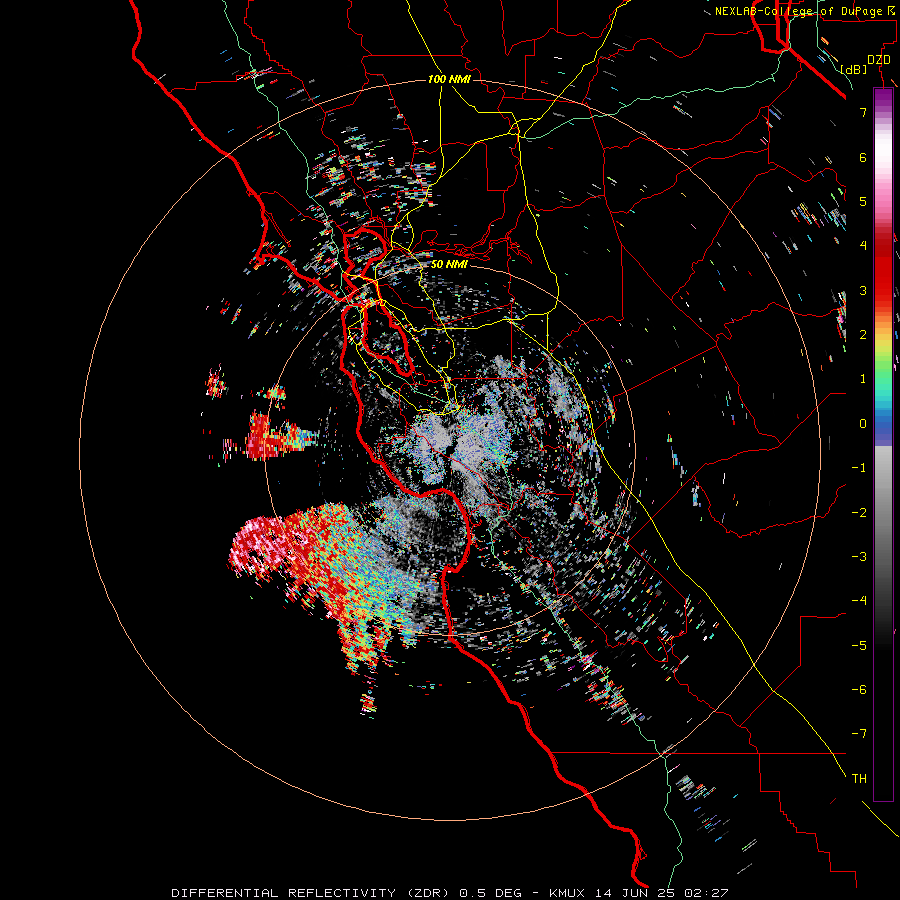Click "DIFFERENTIAL REFLECTIVITY" in the bottom caption
Image resolution: width=900 pixels, height=900 pixels.
tap(284, 893)
